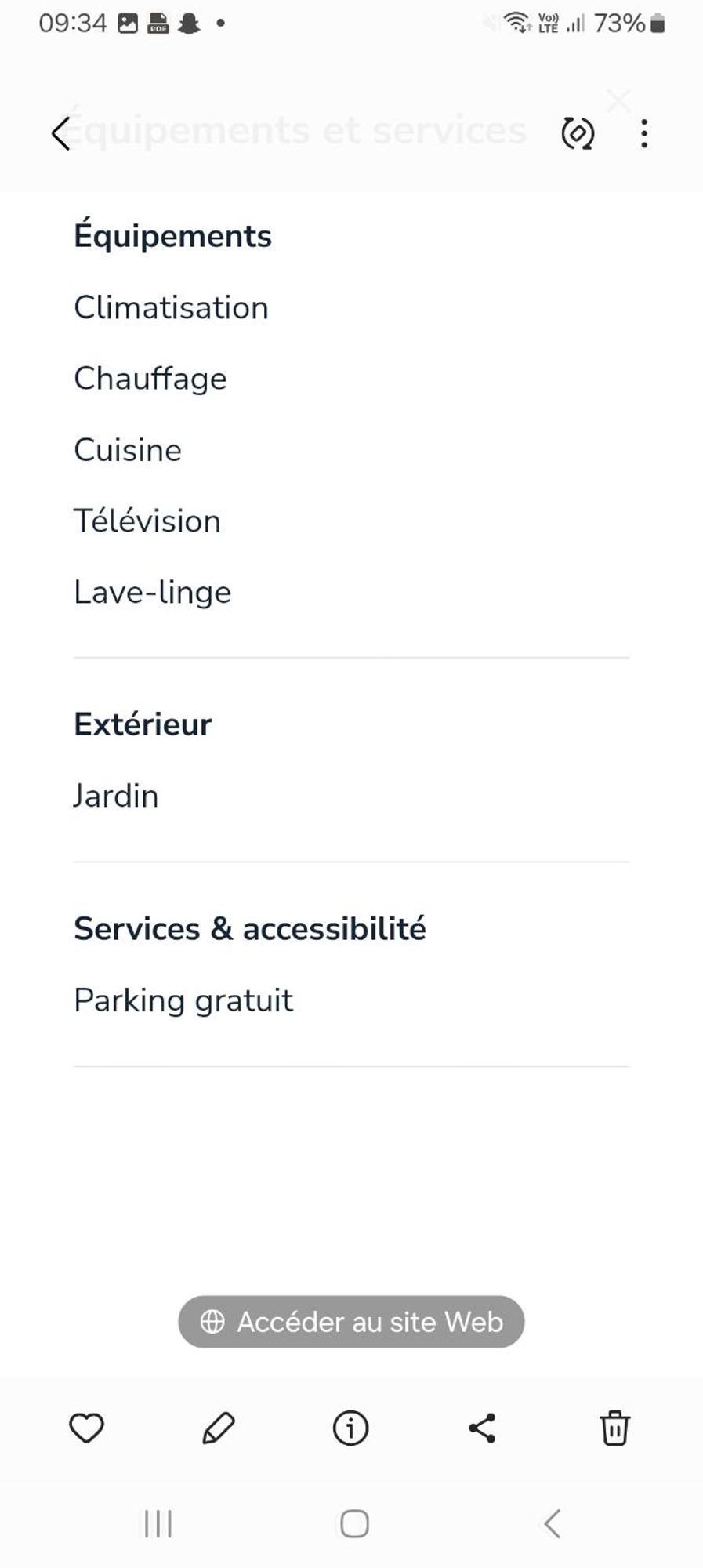Tap the Parking gratuit item

tap(183, 1000)
